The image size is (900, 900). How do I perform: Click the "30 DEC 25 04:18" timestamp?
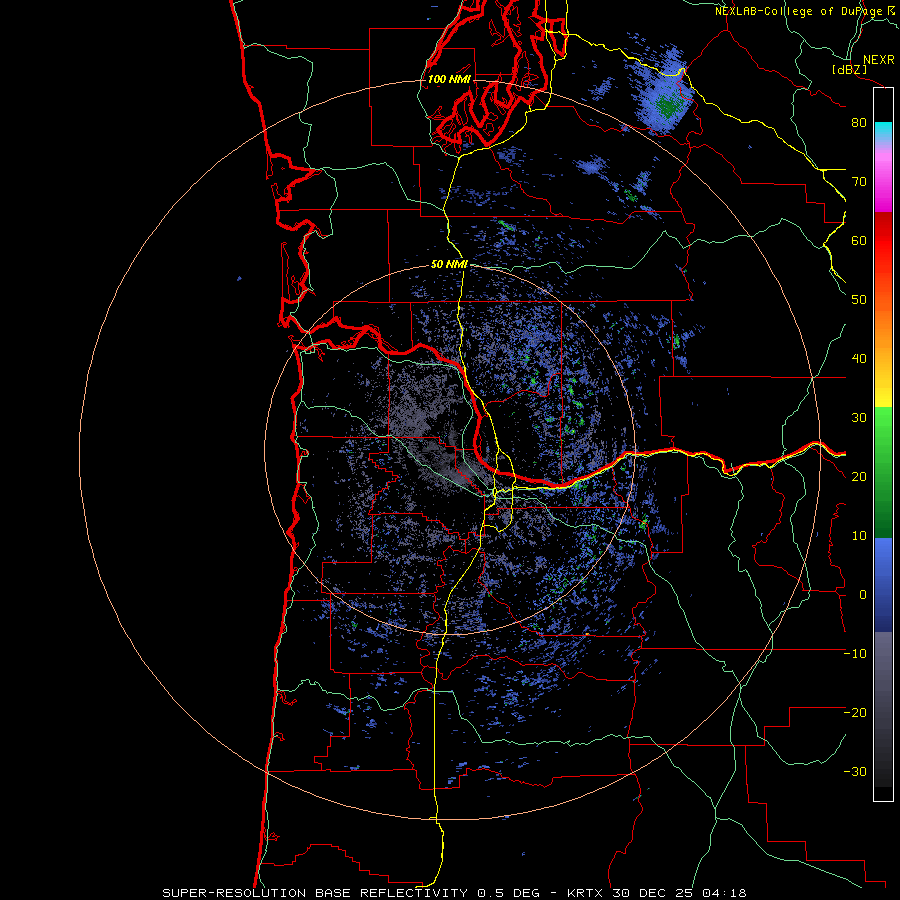pyautogui.click(x=679, y=893)
